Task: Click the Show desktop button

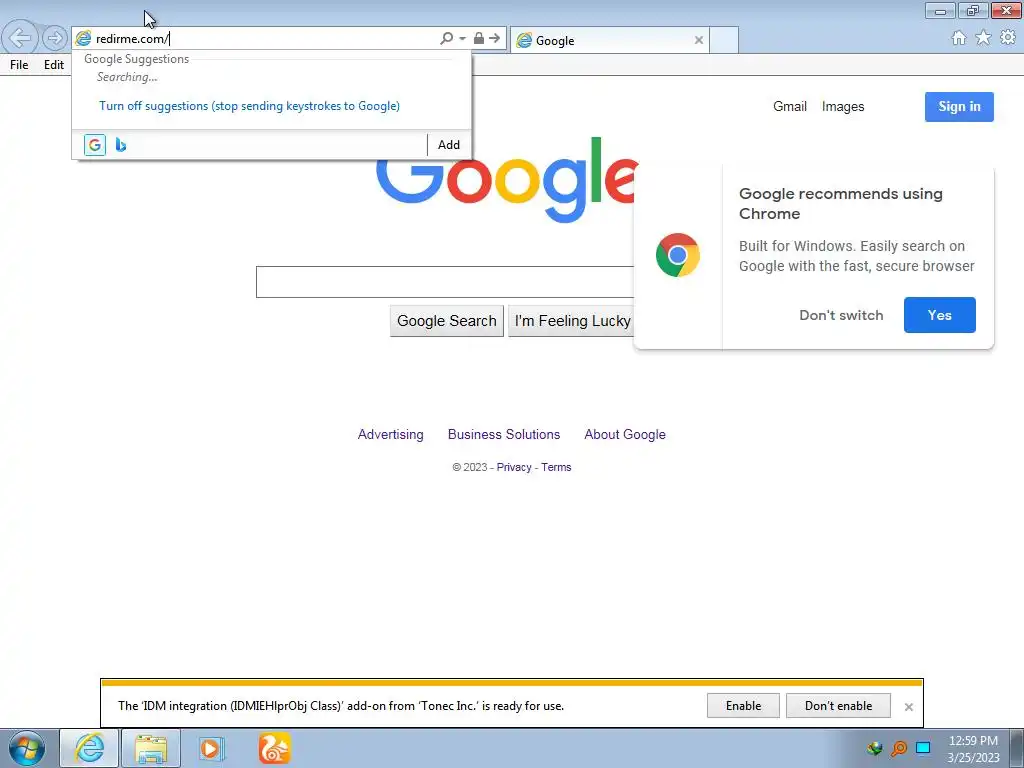Action: (1017, 748)
